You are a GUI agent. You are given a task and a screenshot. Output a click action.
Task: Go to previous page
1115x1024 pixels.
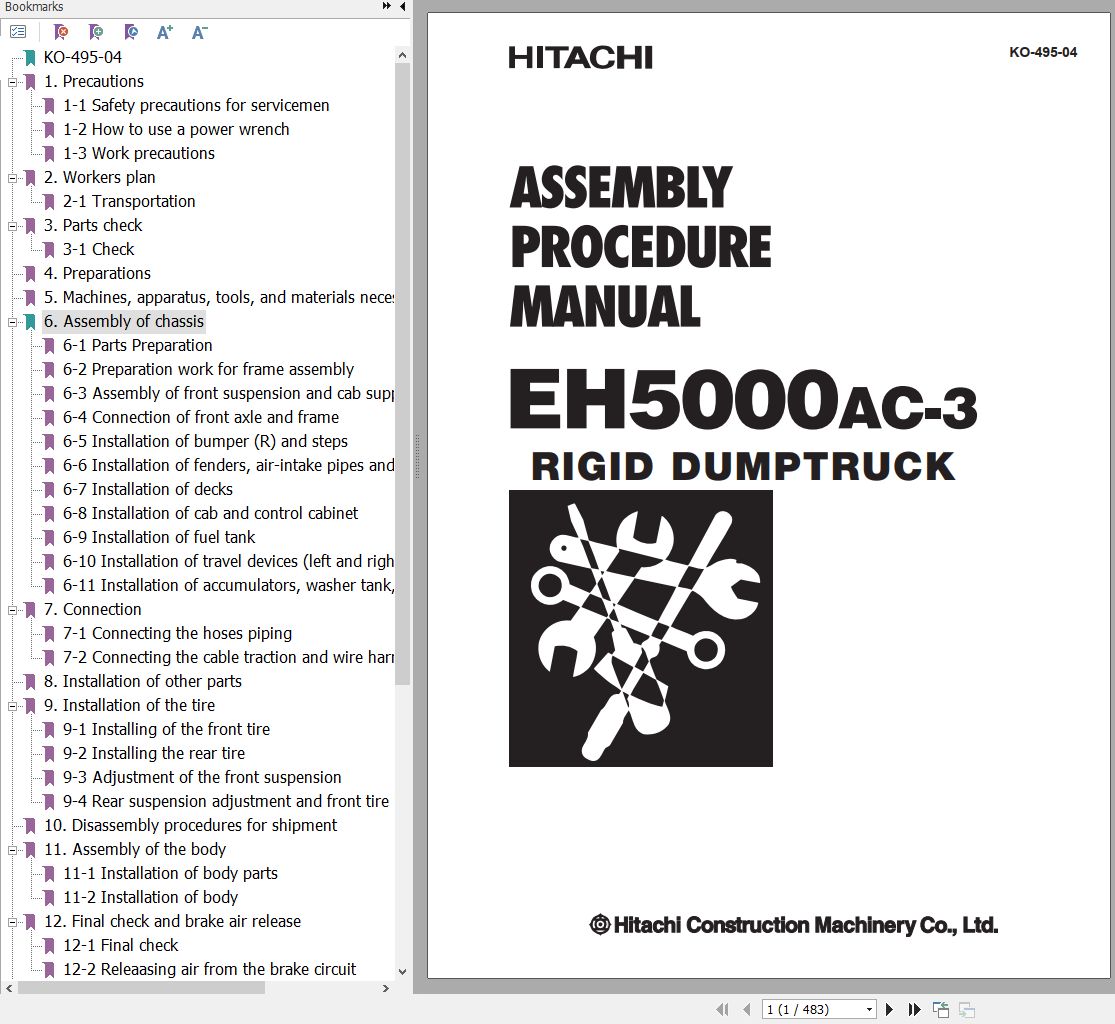[x=746, y=1009]
